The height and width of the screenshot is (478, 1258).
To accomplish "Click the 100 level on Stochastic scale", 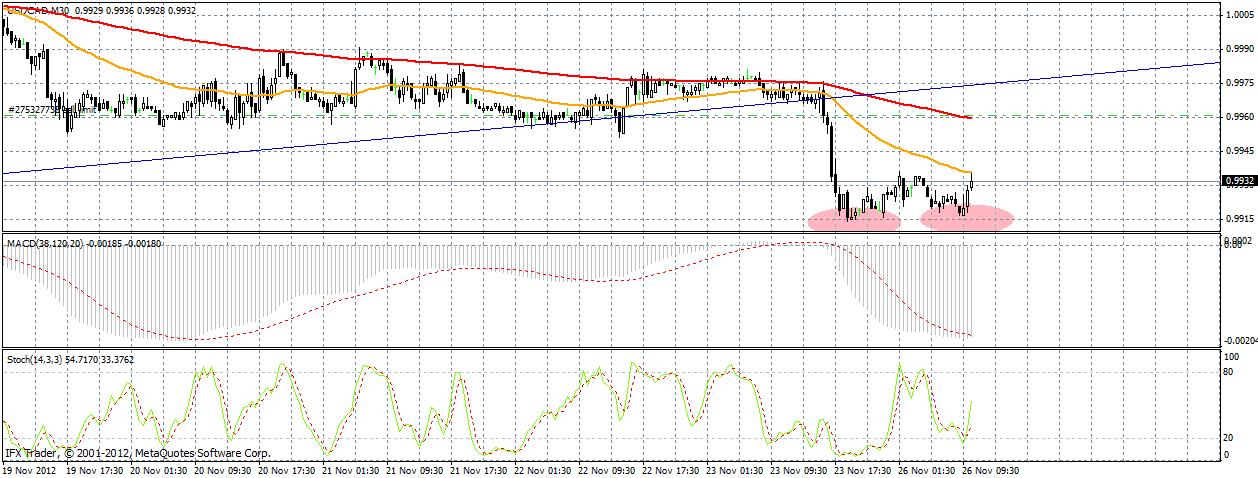I will click(x=1232, y=357).
